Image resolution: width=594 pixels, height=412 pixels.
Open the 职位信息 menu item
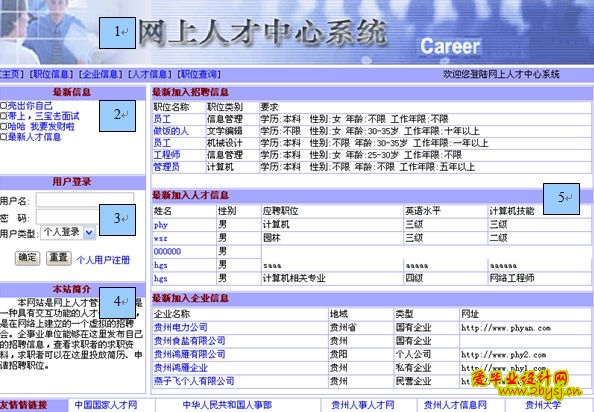coord(51,74)
